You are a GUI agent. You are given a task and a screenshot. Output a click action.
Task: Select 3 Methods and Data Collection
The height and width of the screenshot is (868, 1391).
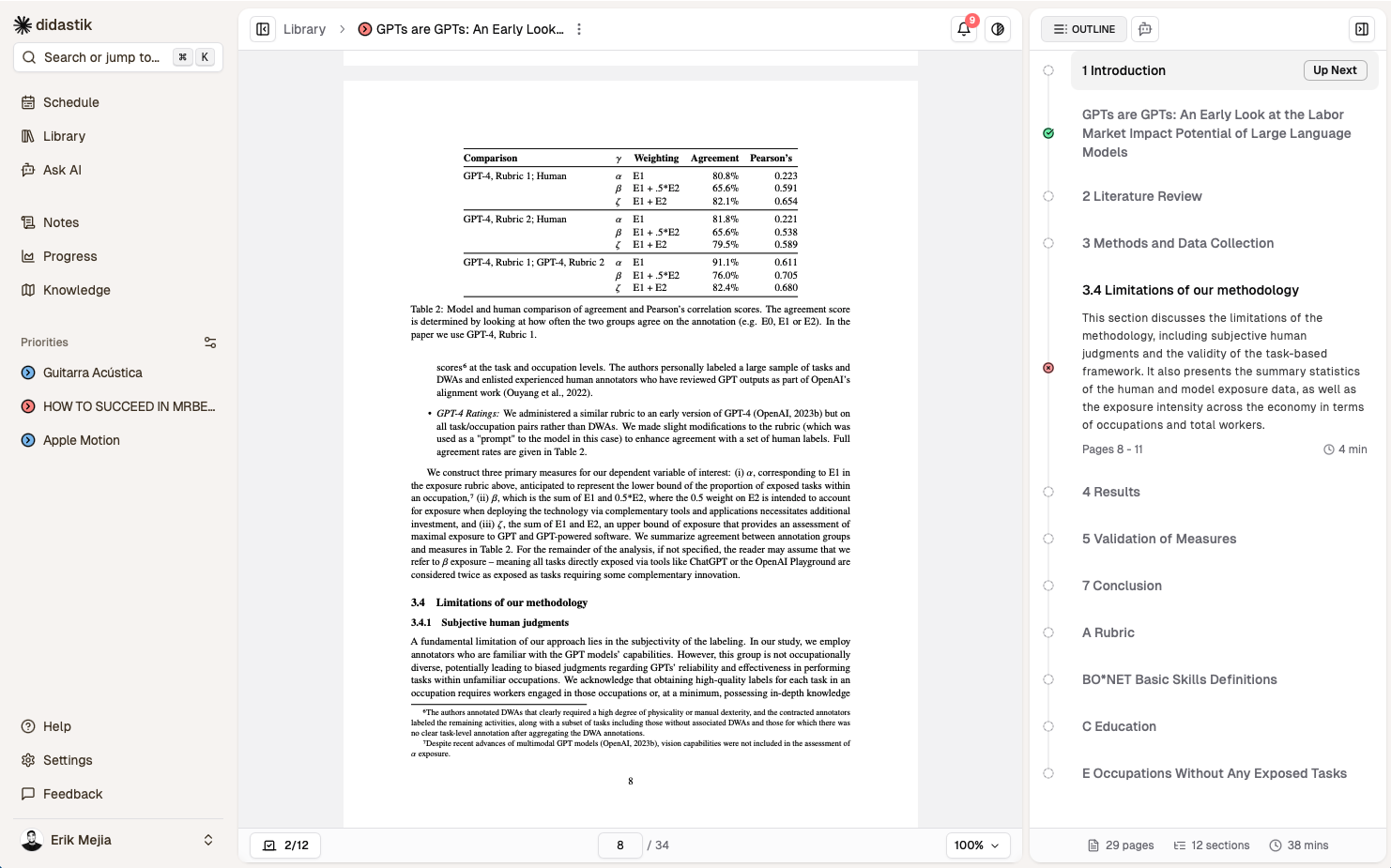pyautogui.click(x=1178, y=243)
